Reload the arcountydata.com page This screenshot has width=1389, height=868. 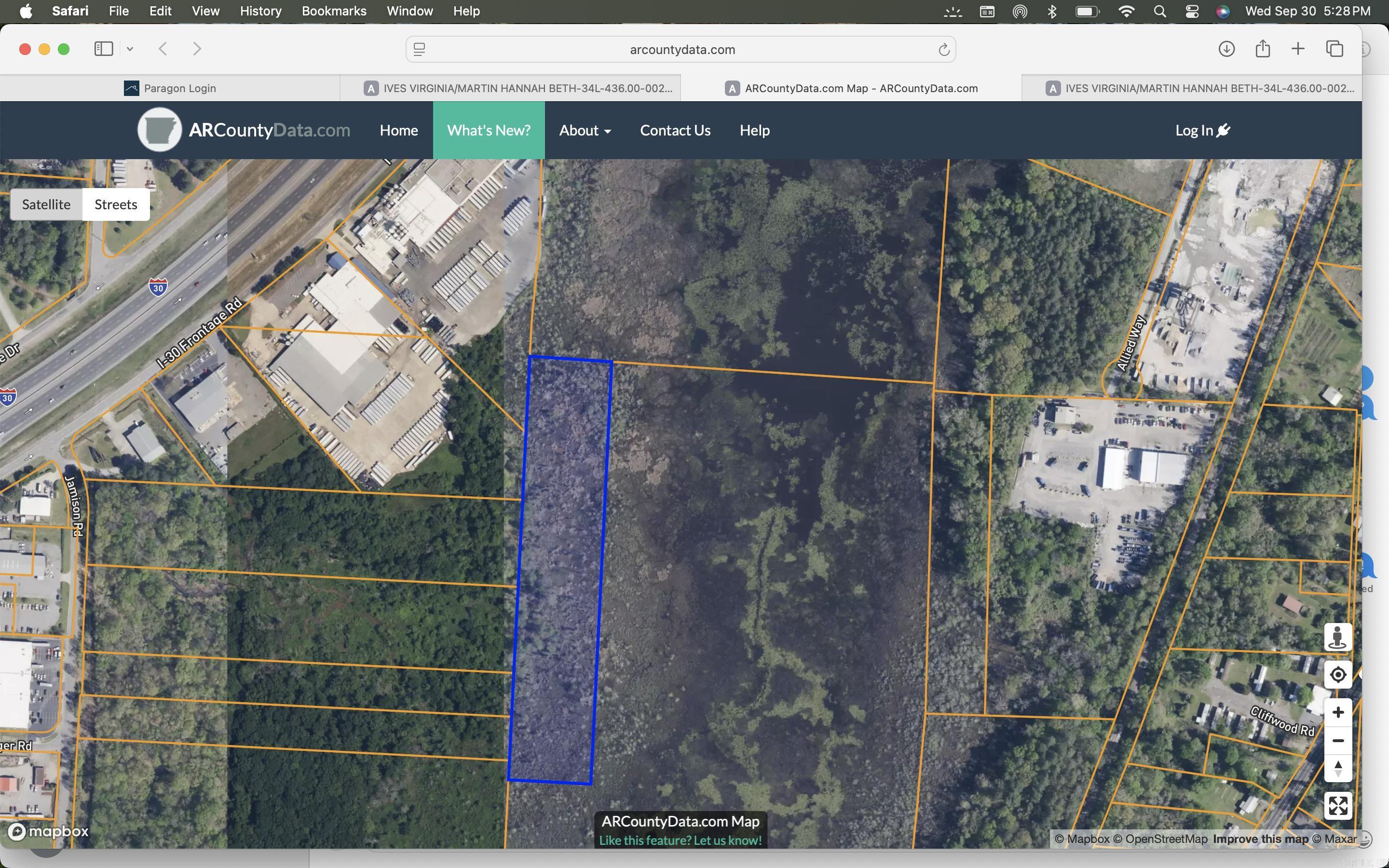coord(943,49)
